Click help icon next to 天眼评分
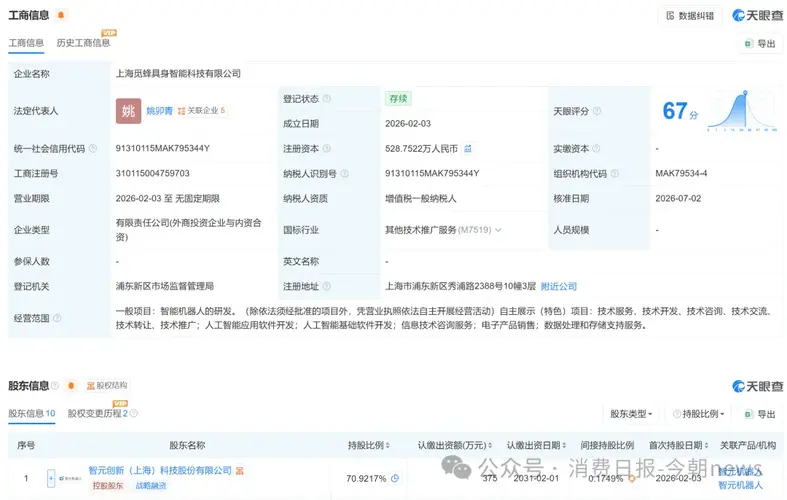The height and width of the screenshot is (500, 787). (597, 111)
